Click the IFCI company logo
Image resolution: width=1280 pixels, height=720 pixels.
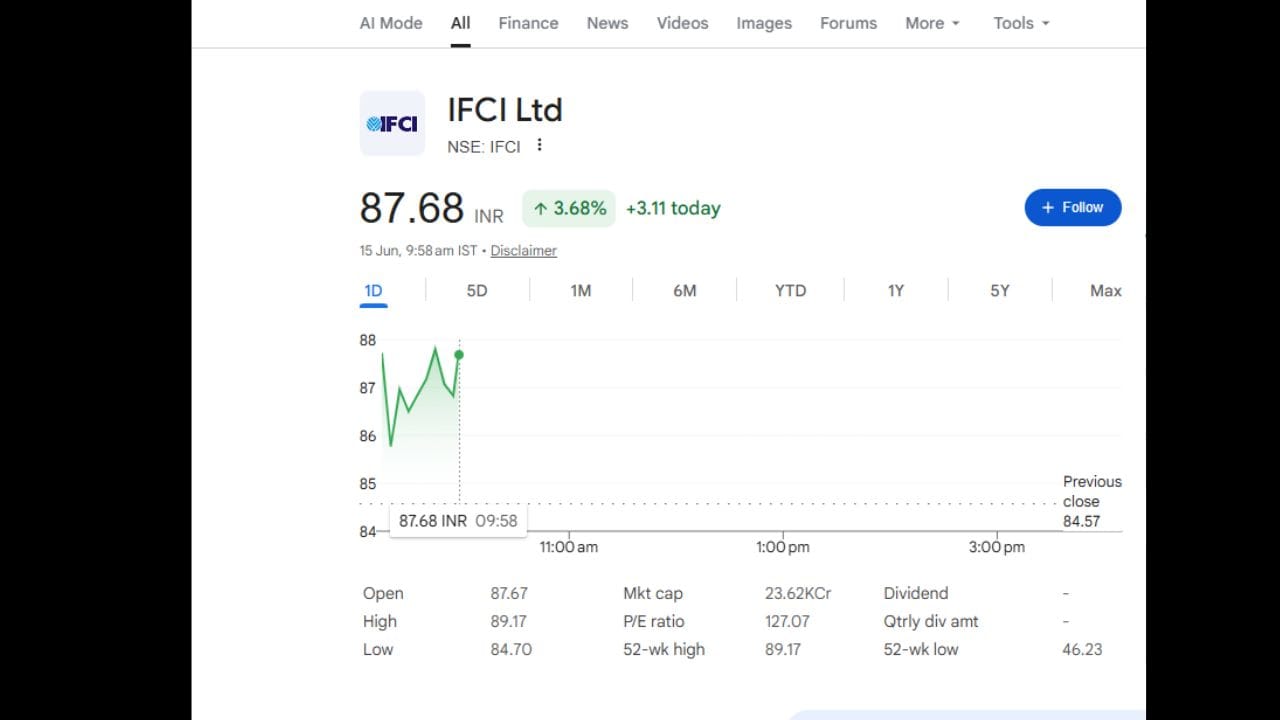pos(392,124)
